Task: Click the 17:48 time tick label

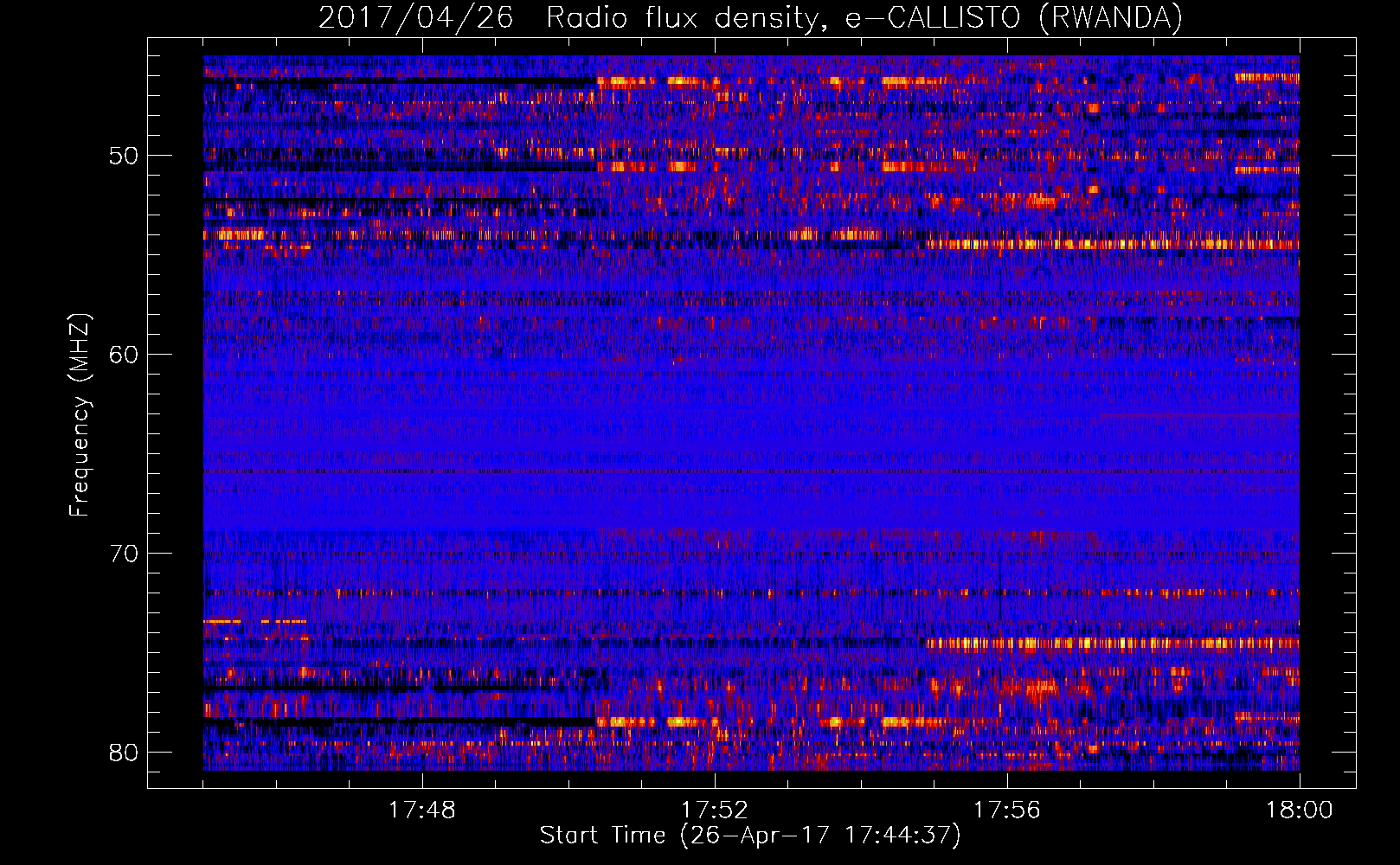Action: coord(421,811)
